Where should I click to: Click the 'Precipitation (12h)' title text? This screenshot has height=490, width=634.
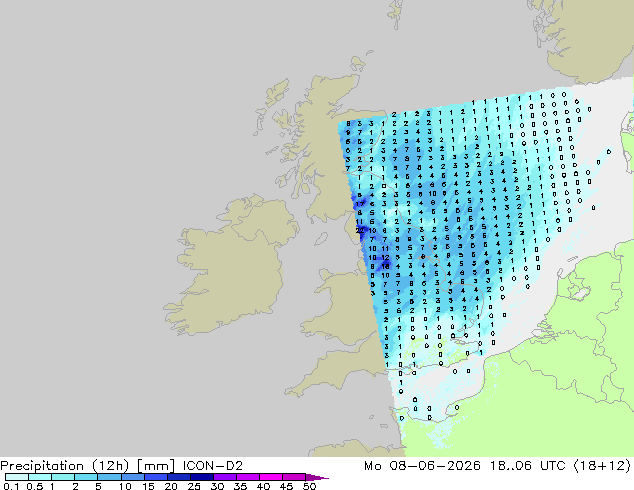click(x=65, y=466)
